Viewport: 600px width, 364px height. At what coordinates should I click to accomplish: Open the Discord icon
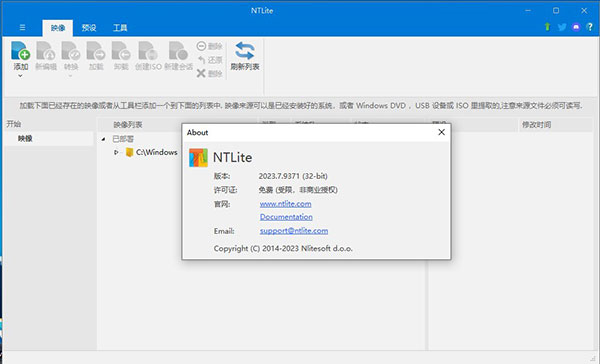tap(576, 27)
